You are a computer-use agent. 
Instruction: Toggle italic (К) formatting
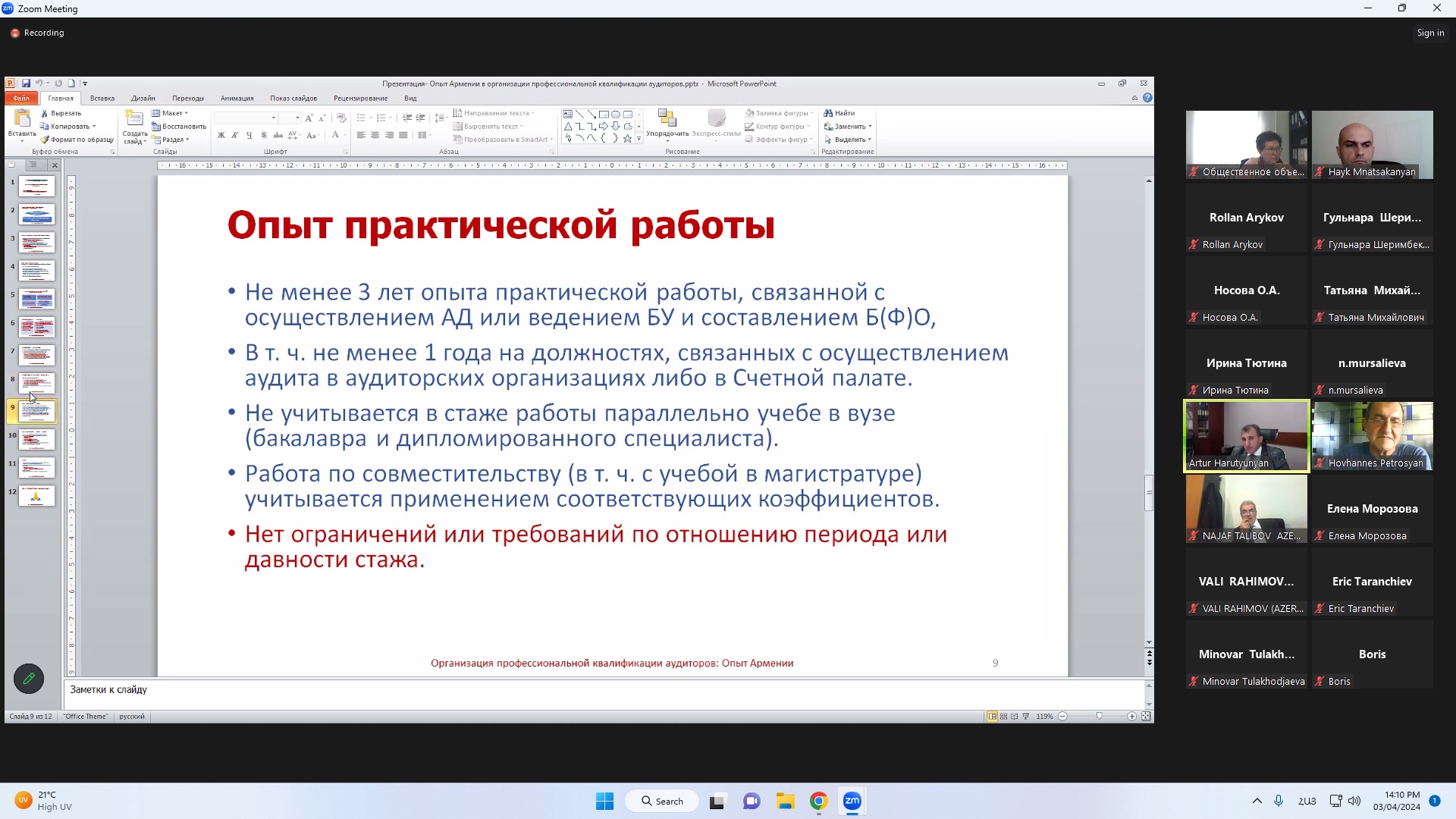coord(235,135)
